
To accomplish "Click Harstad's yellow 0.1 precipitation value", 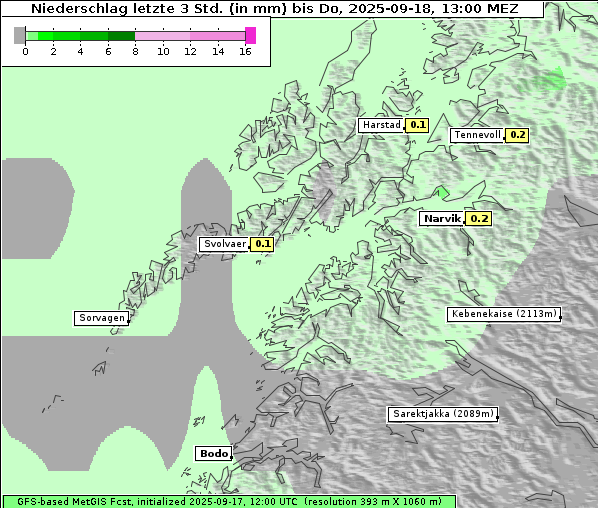I will [x=417, y=125].
